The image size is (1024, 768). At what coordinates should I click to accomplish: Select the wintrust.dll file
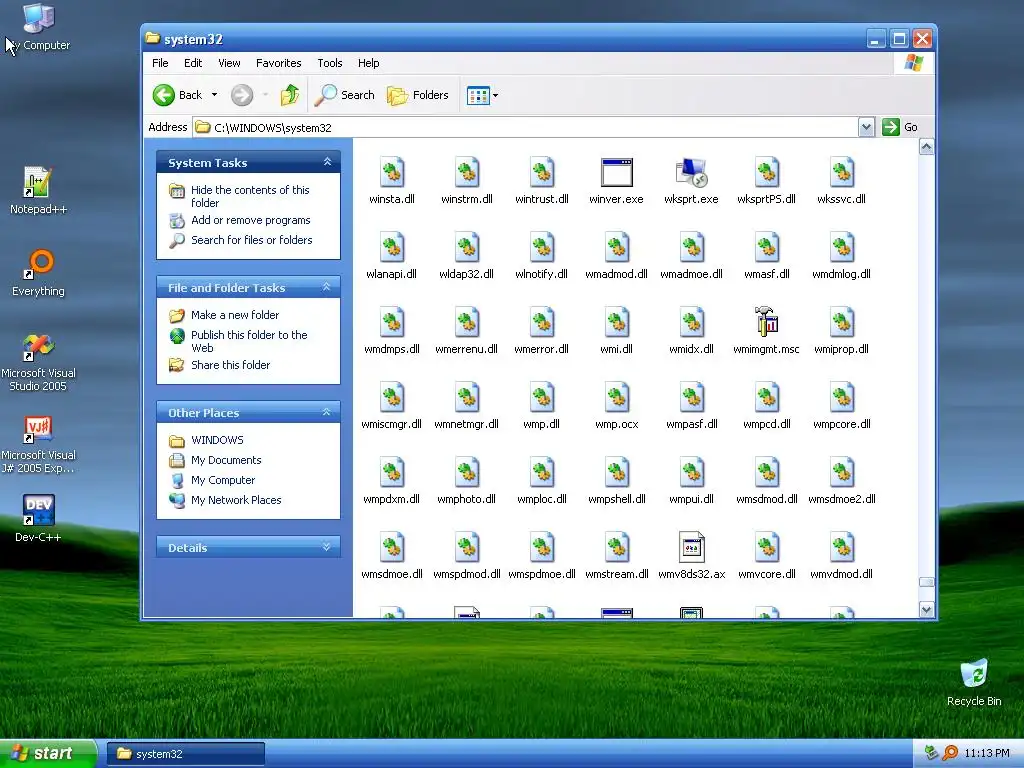point(541,182)
